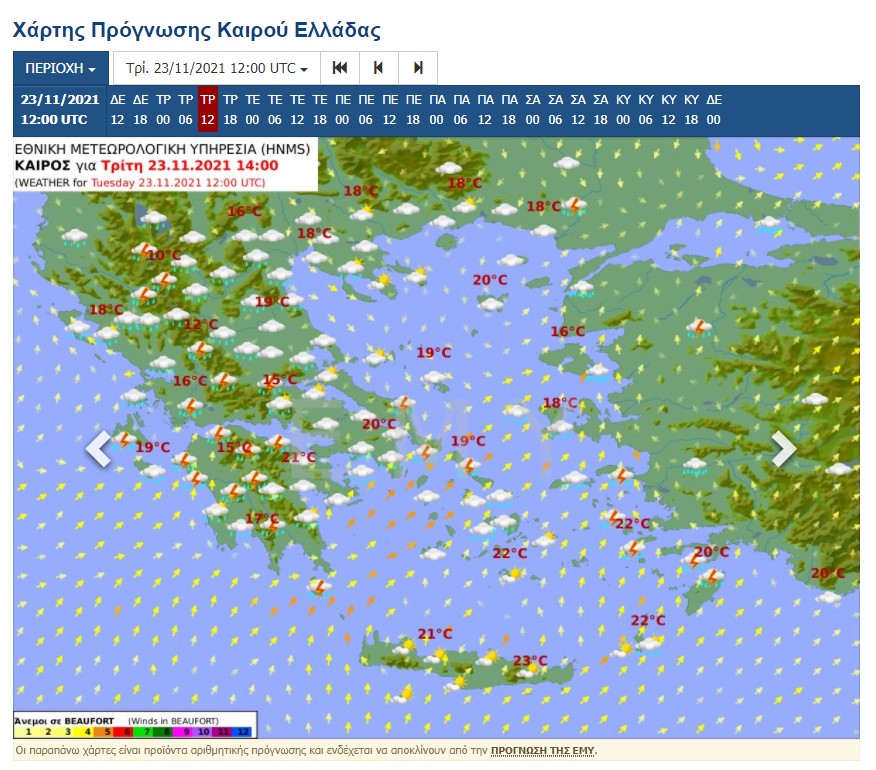Select timeline slot ΤΡ 18
Viewport: 876px width, 770px height.
pos(230,110)
